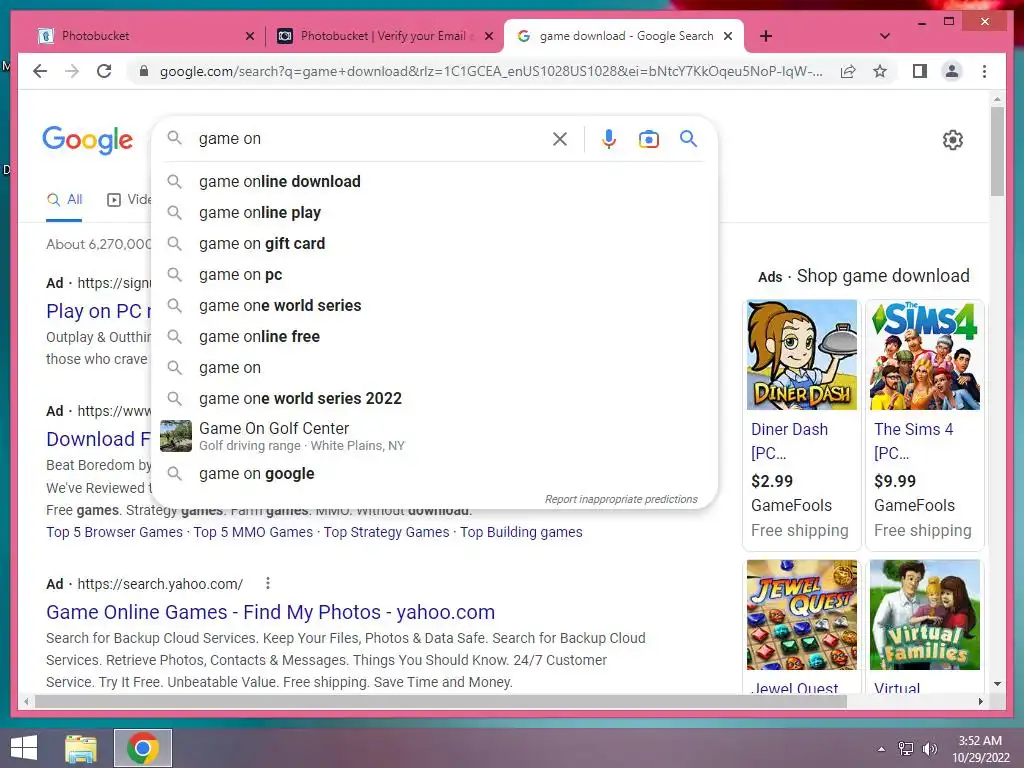View site information via lock icon
Viewport: 1024px width, 768px height.
pyautogui.click(x=144, y=71)
